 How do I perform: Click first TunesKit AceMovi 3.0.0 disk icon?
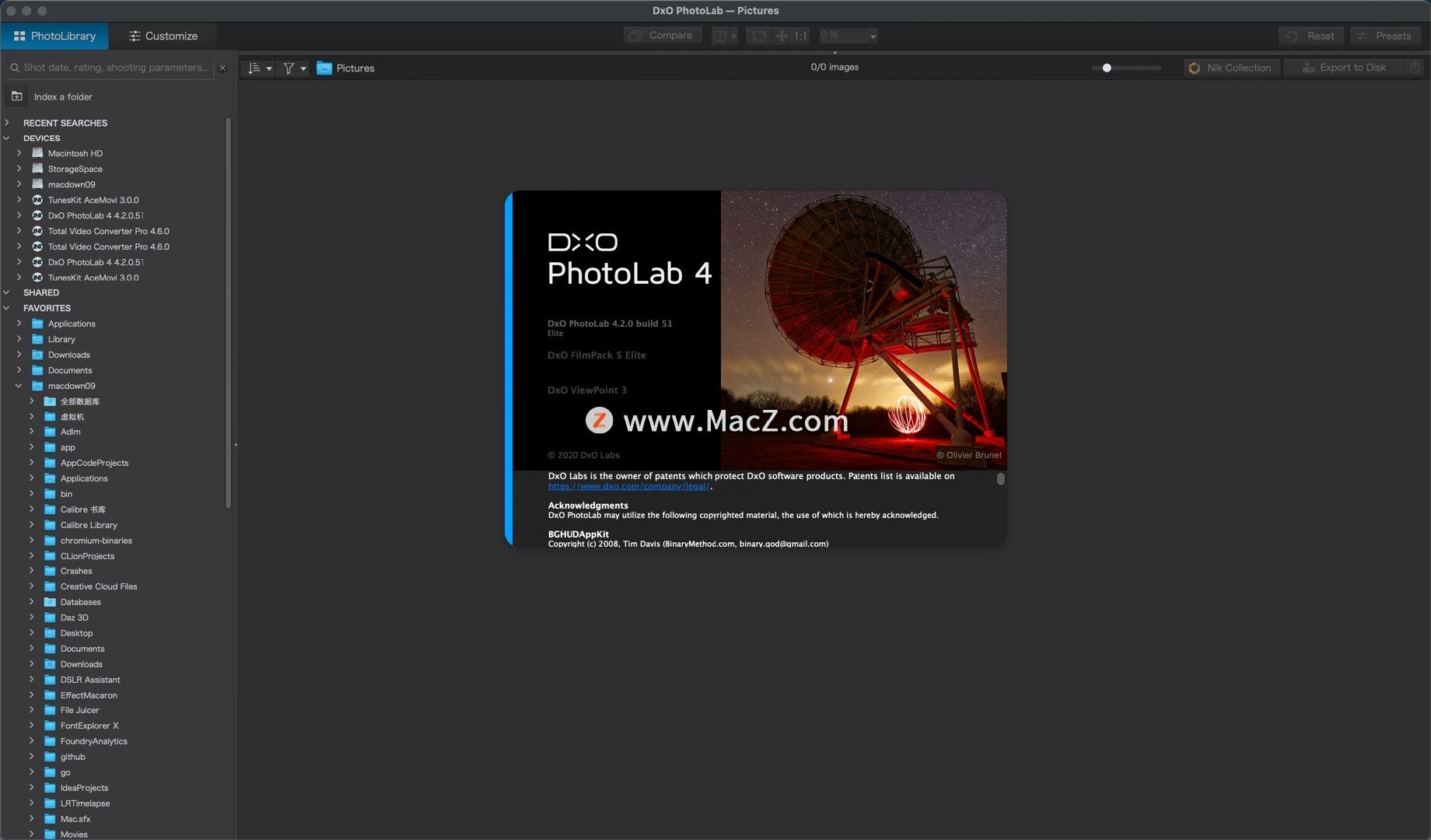click(x=37, y=200)
